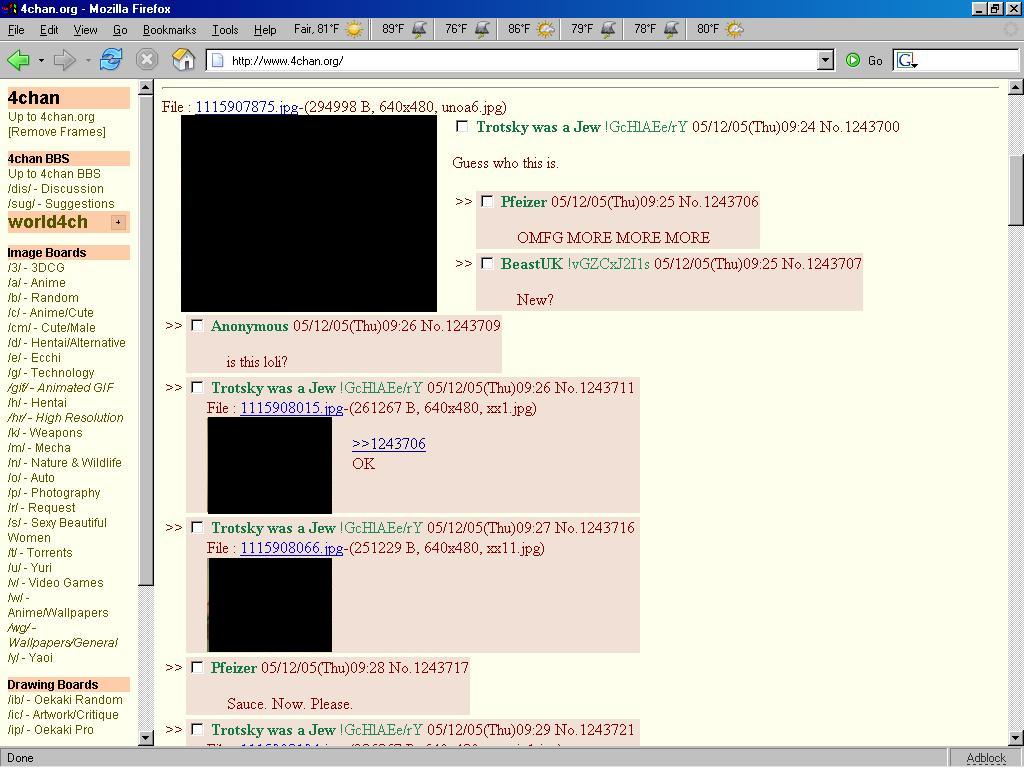Click the Adblock status bar item
Image resolution: width=1024 pixels, height=768 pixels.
985,758
